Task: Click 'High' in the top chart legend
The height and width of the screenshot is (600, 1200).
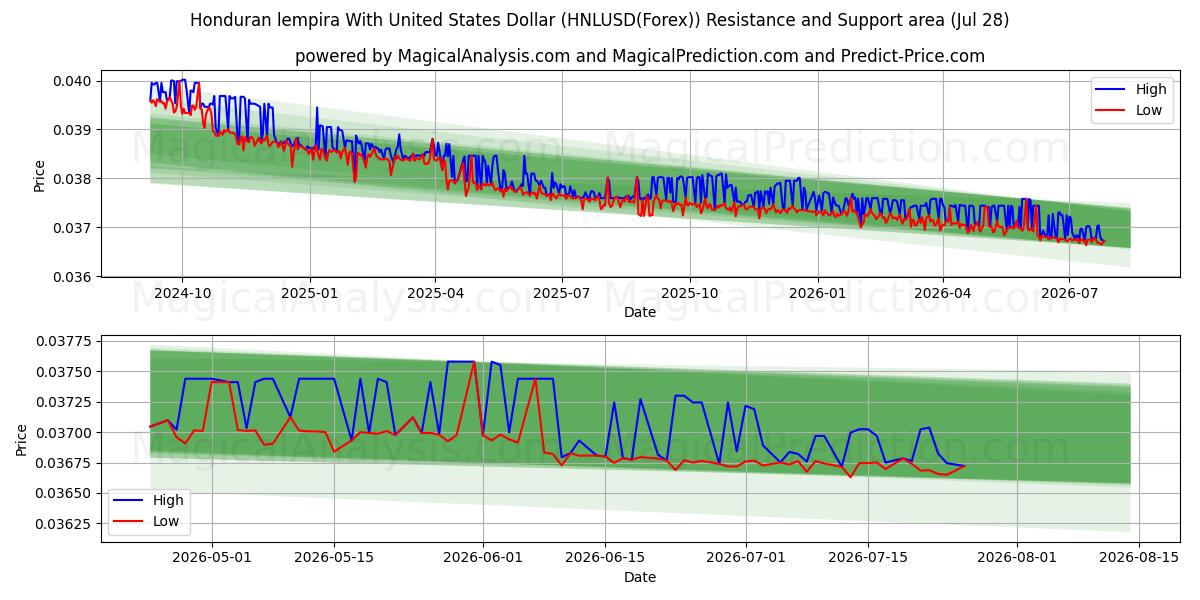Action: 1151,89
